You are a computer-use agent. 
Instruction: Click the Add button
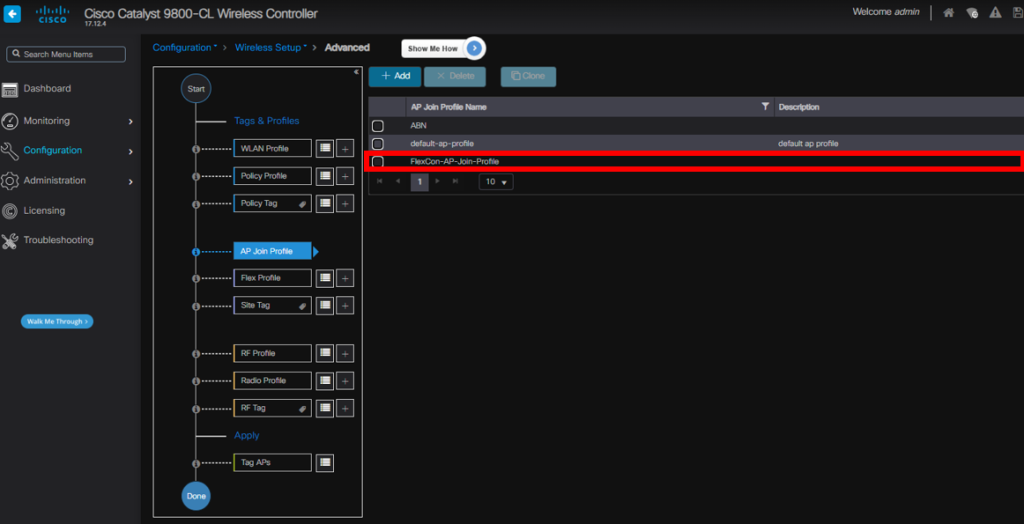395,76
